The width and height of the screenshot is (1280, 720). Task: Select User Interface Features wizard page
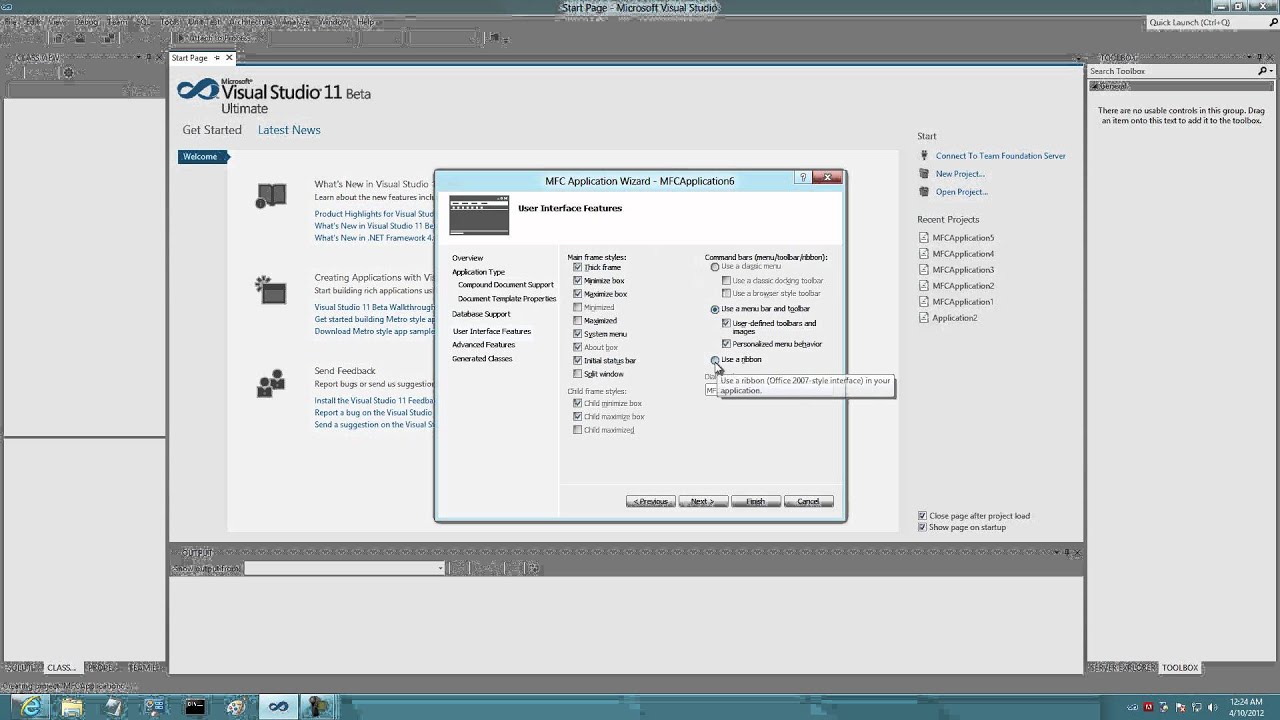492,331
